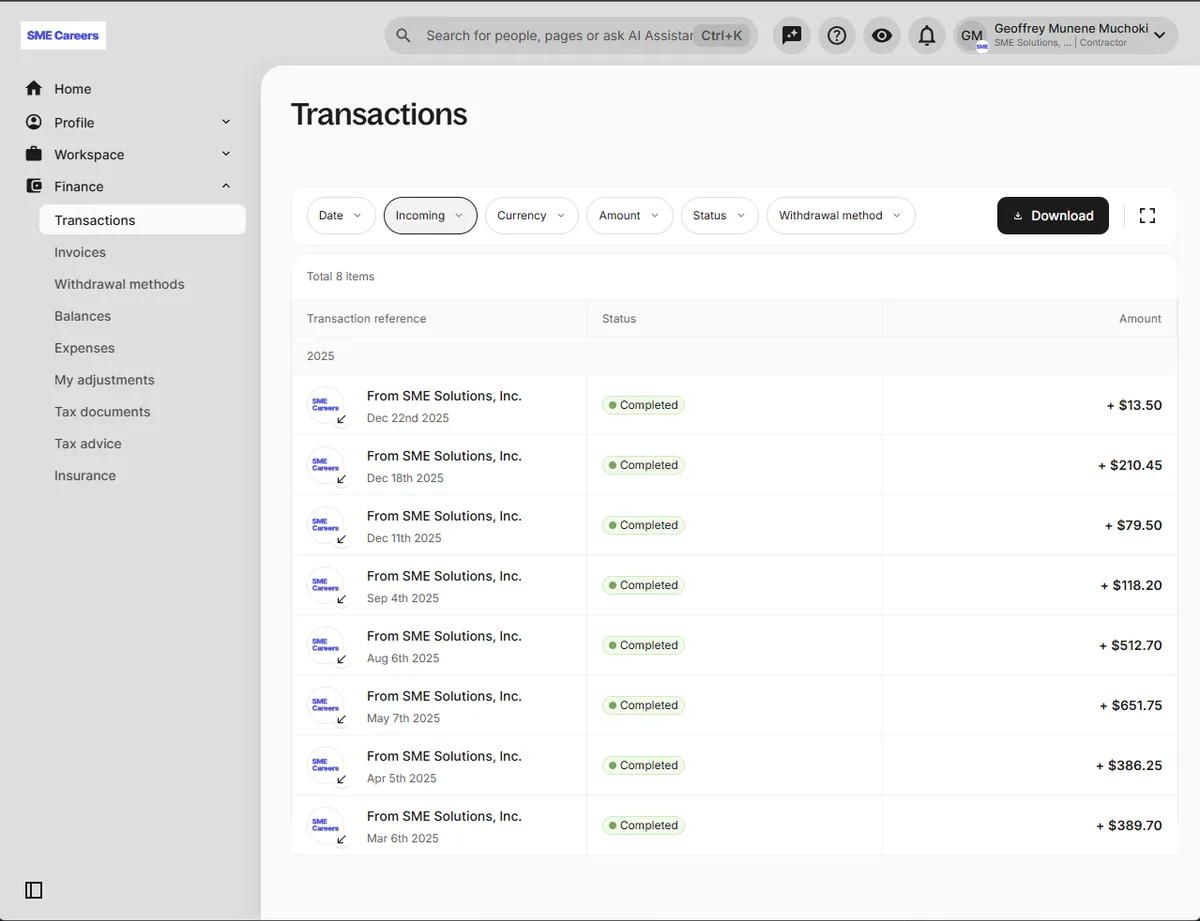The image size is (1200, 921).
Task: Click the Ctrl+K shortcut badge
Action: click(721, 36)
